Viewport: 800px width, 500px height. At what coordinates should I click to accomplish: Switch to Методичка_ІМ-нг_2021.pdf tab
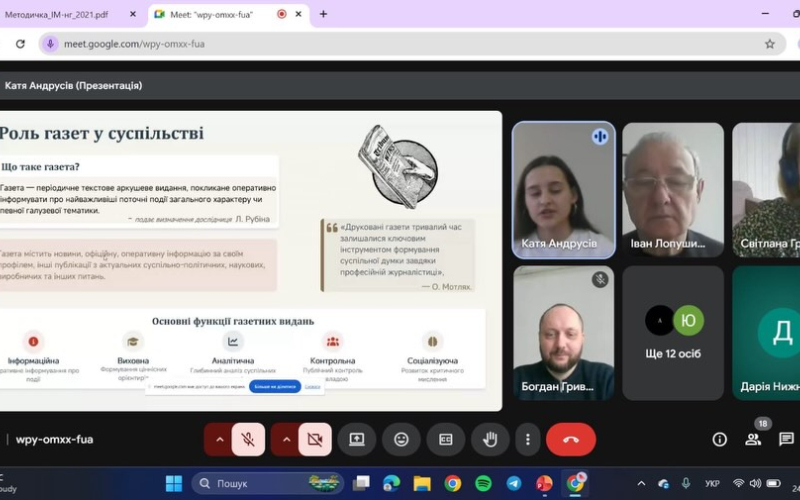coord(64,14)
